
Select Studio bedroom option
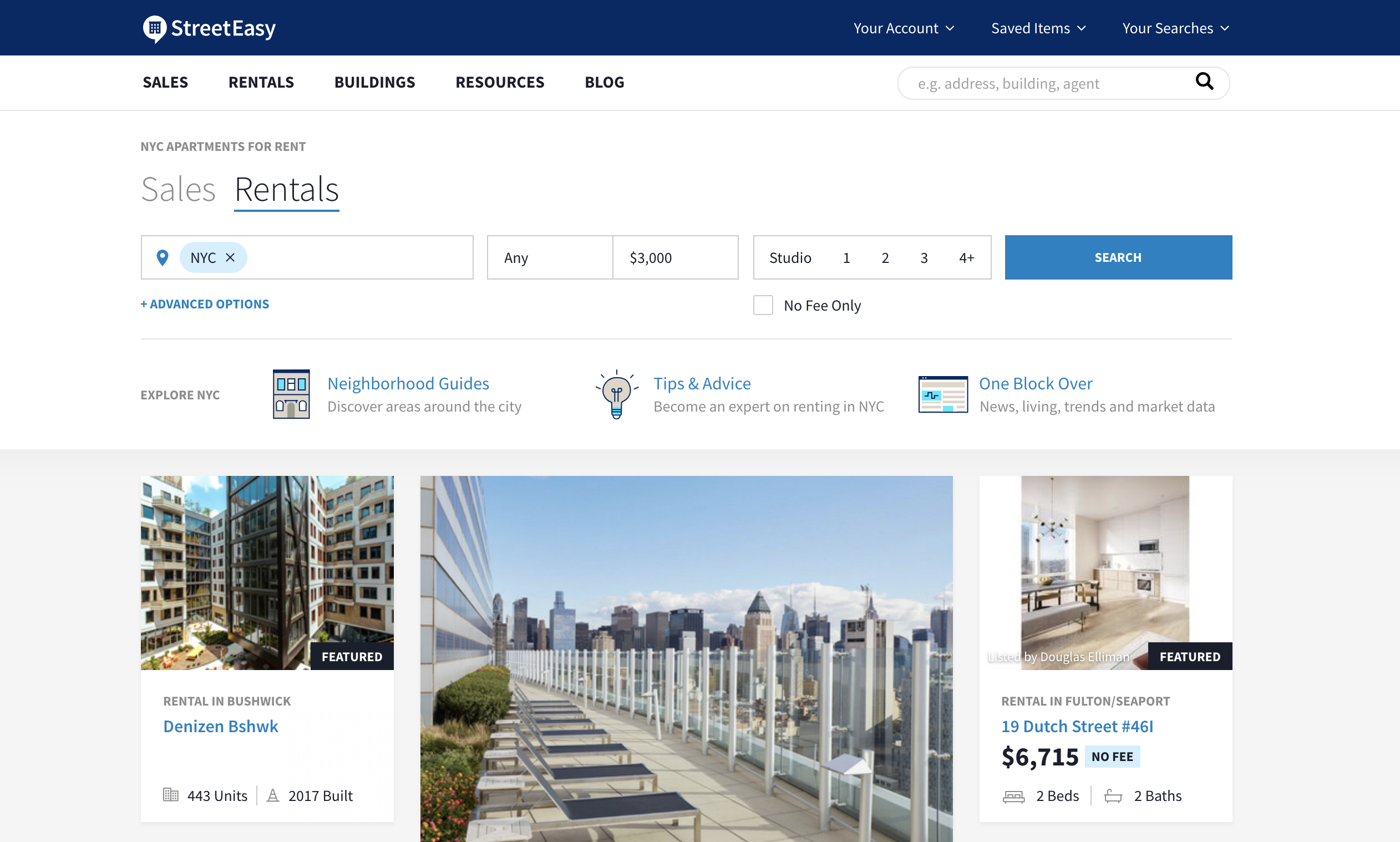click(x=790, y=257)
